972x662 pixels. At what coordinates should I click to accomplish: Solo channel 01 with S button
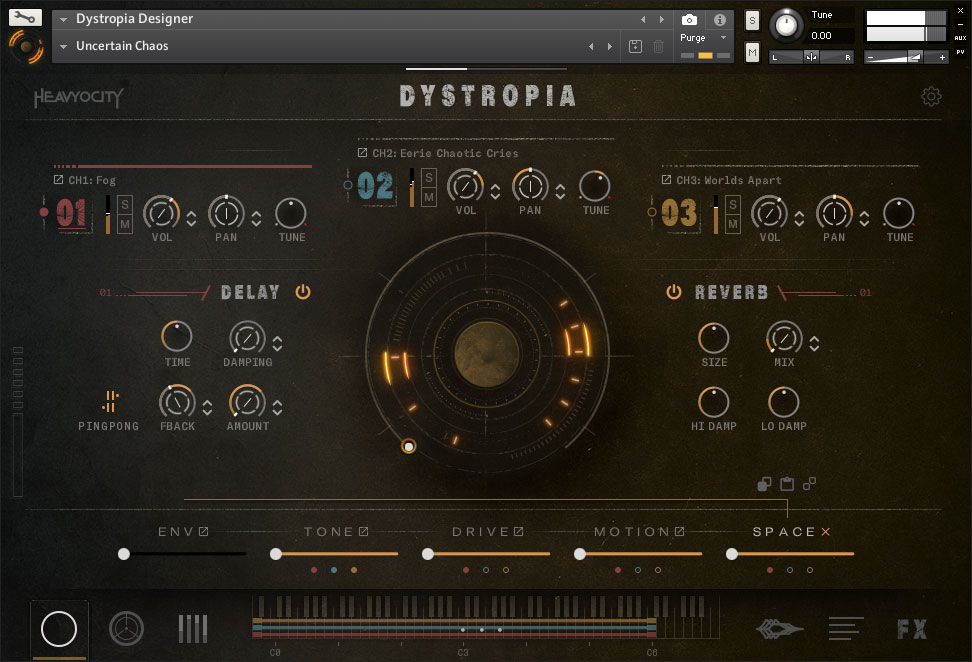point(126,204)
